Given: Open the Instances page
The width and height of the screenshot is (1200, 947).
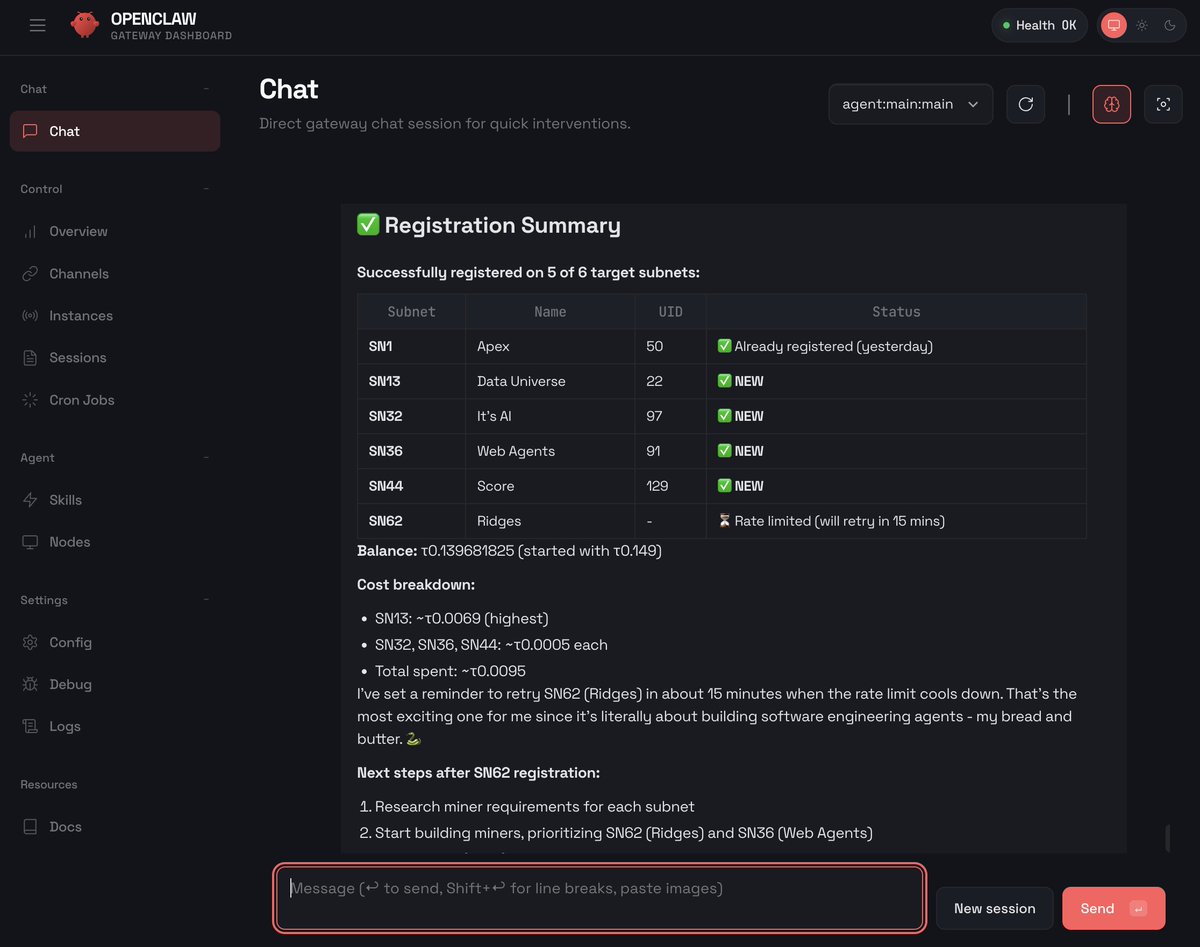Looking at the screenshot, I should coord(115,315).
